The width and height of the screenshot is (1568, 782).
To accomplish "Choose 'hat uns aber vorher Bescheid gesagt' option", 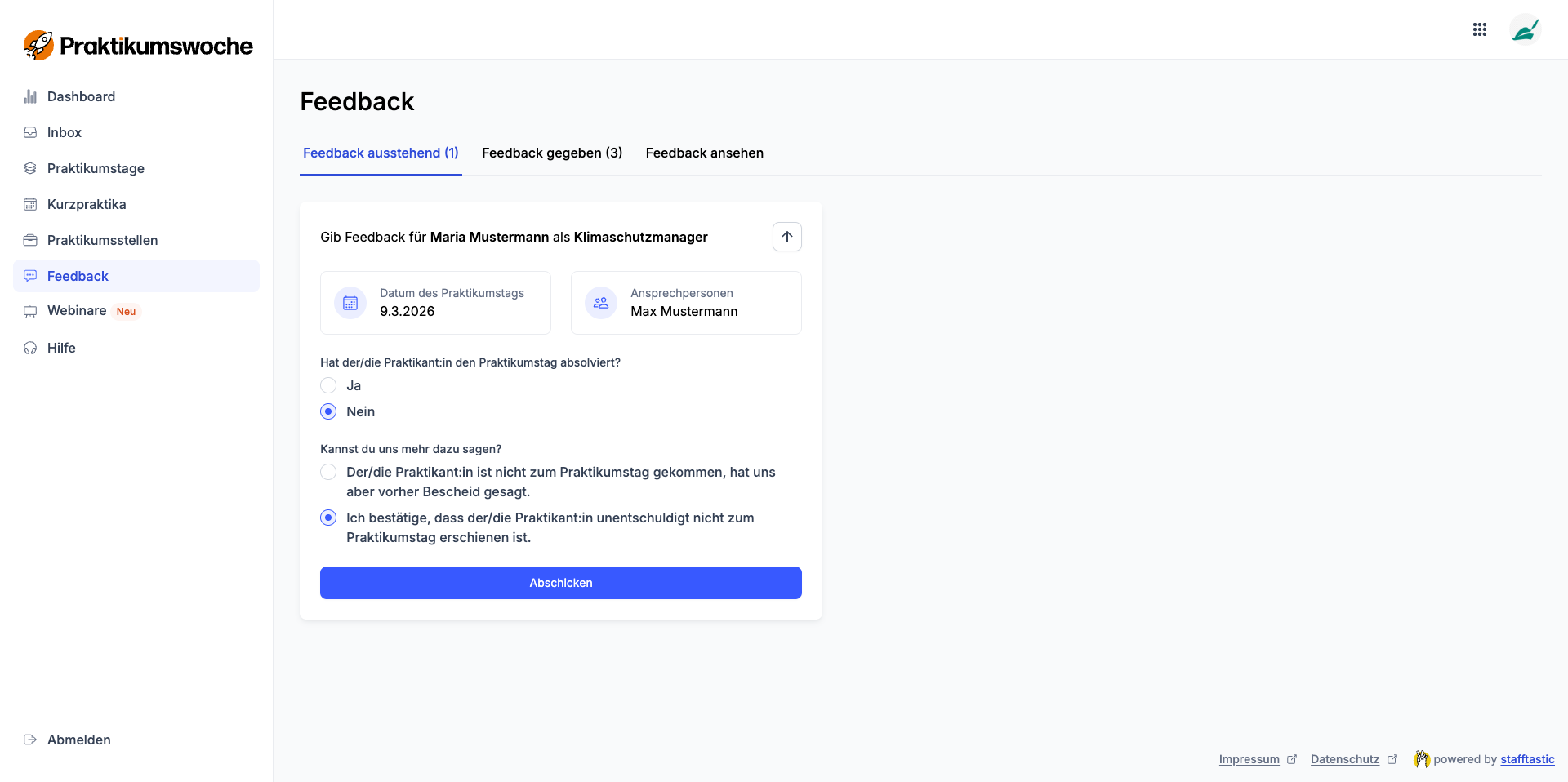I will coord(328,472).
